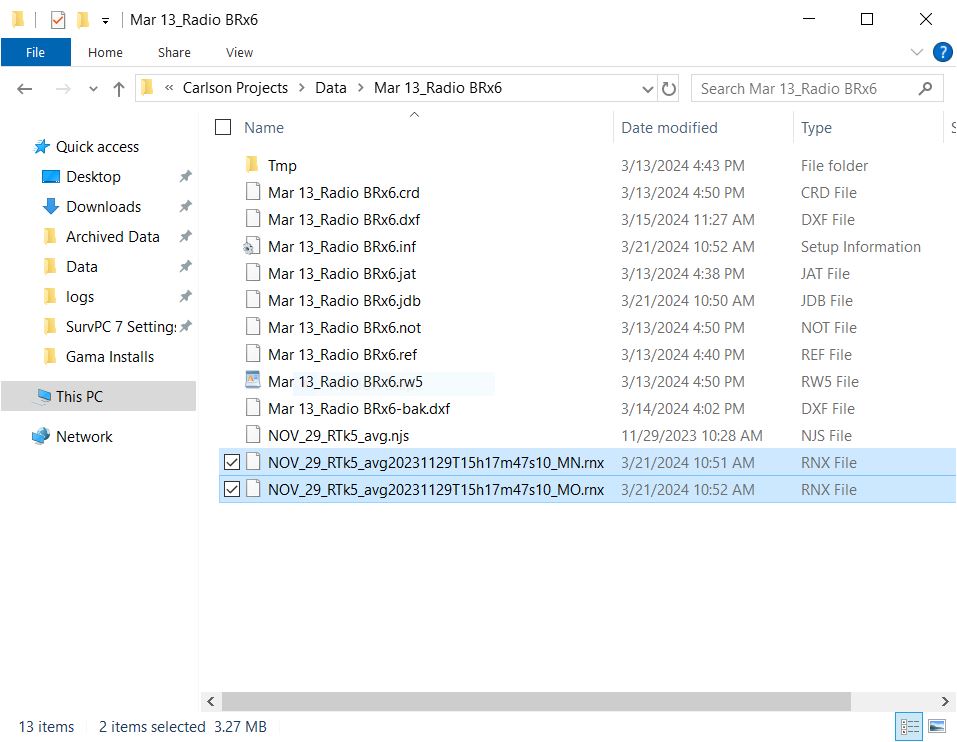Select the Tmp folder name

coord(282,166)
